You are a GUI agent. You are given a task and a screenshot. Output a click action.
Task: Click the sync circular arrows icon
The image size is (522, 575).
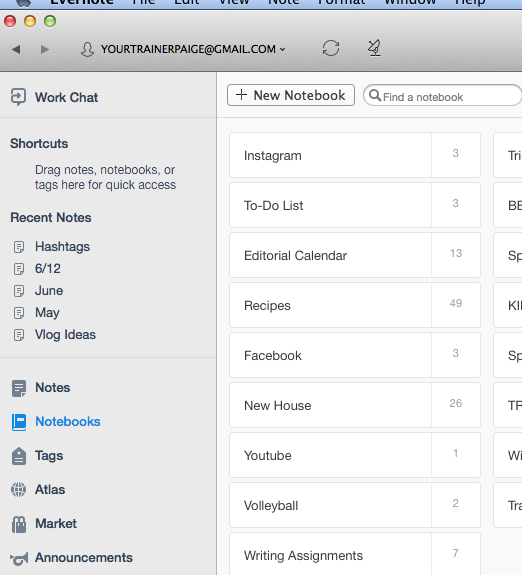pos(331,48)
